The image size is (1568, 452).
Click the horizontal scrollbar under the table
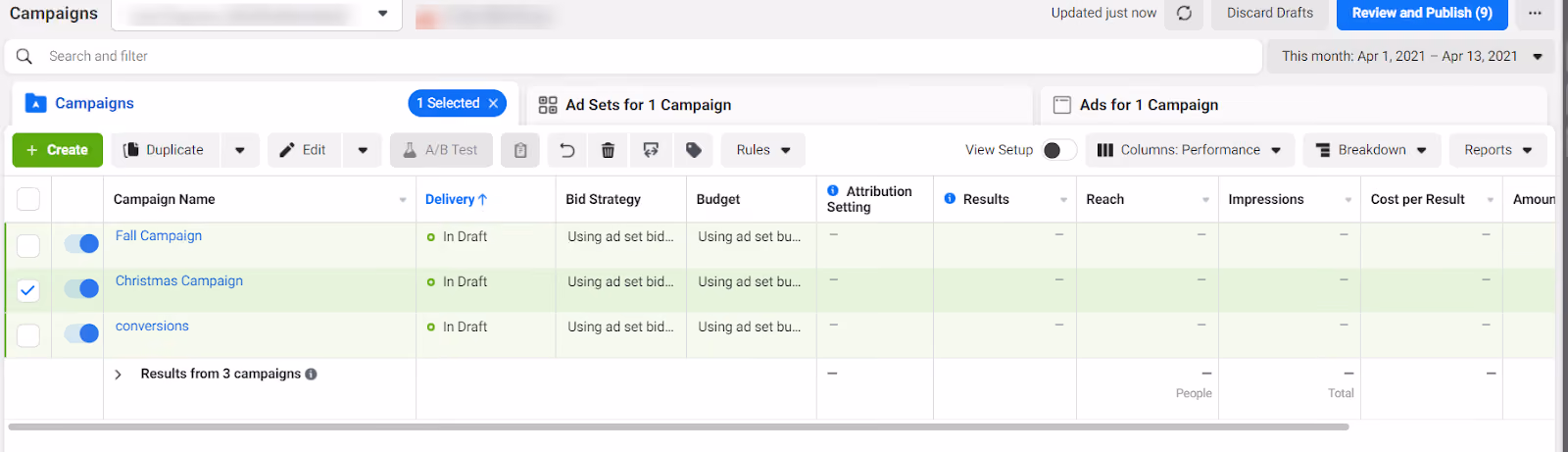pyautogui.click(x=678, y=427)
